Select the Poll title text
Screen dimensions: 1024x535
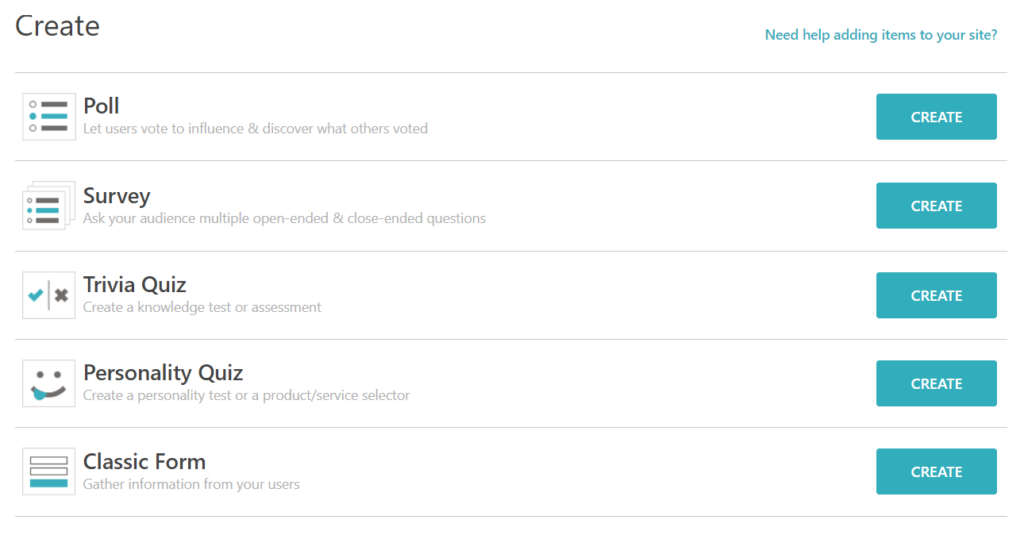click(101, 106)
